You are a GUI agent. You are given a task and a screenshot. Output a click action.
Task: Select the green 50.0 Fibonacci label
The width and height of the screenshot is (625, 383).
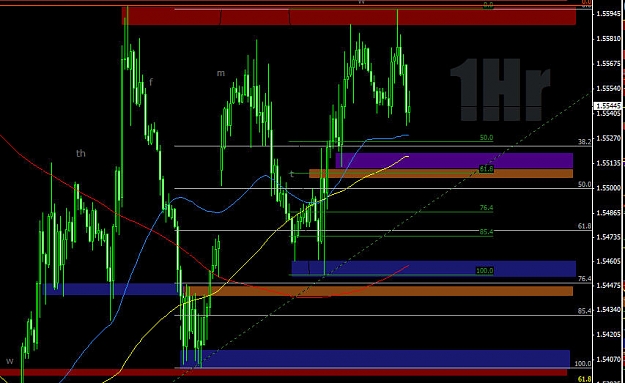(486, 138)
